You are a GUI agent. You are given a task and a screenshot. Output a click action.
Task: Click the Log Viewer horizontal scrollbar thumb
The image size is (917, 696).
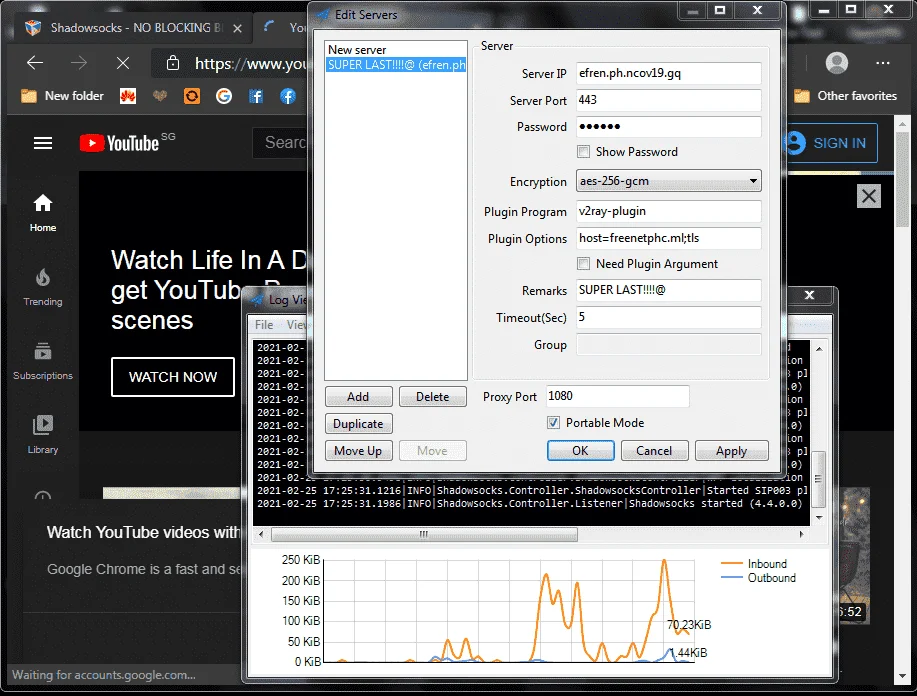click(x=424, y=534)
